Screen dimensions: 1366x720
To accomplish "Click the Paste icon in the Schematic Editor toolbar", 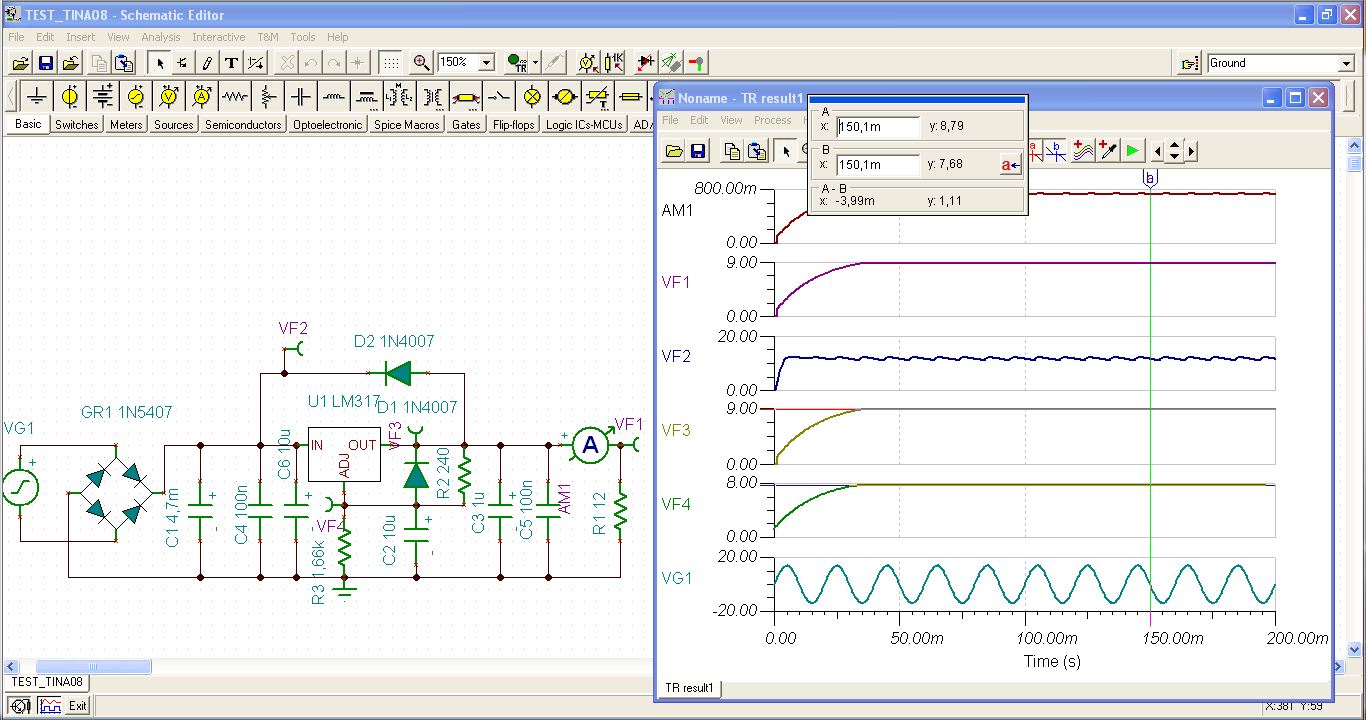I will point(124,63).
